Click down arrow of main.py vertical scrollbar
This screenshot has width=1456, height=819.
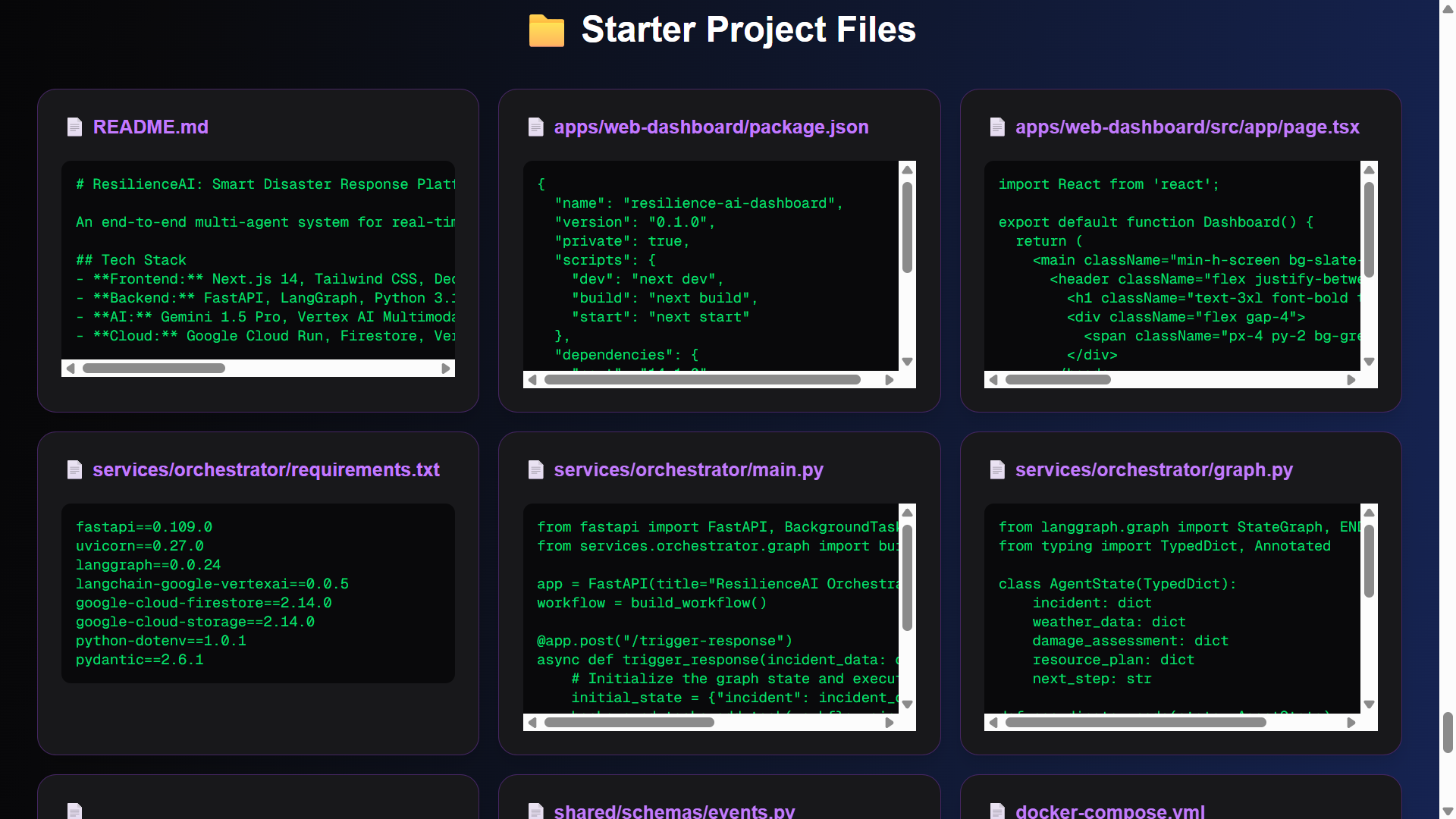coord(907,704)
